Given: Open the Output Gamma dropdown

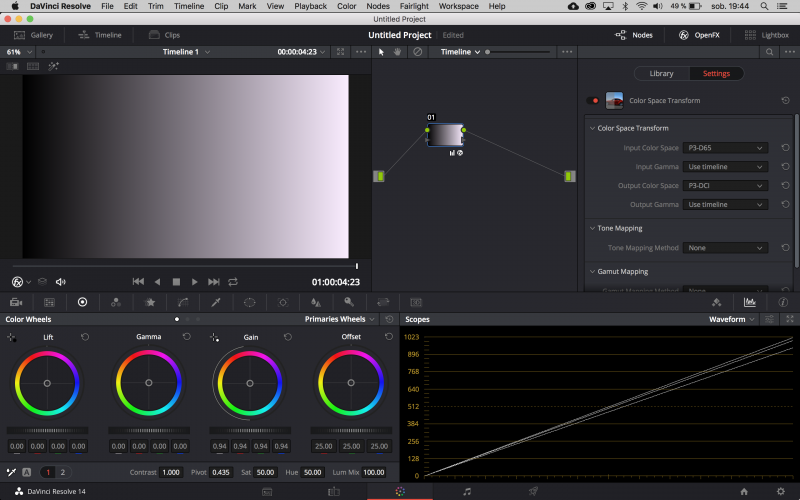Looking at the screenshot, I should pos(725,205).
